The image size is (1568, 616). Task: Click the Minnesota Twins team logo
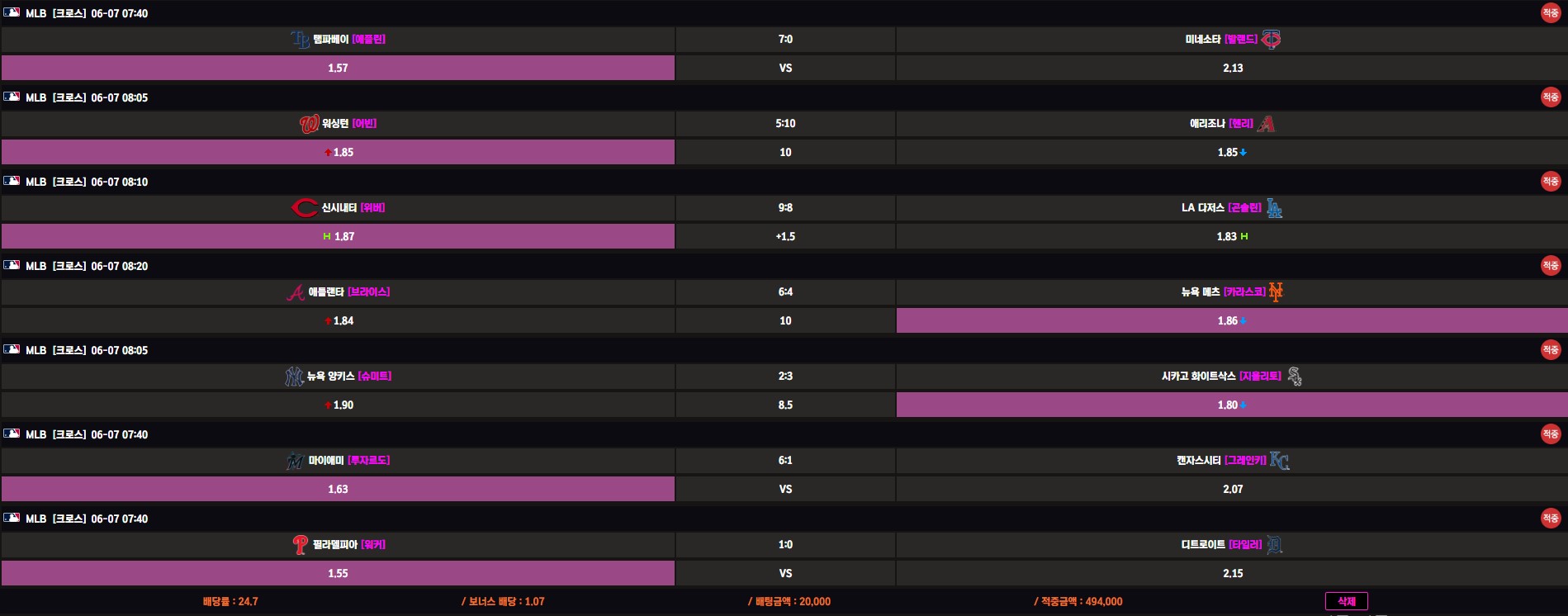(x=1272, y=40)
